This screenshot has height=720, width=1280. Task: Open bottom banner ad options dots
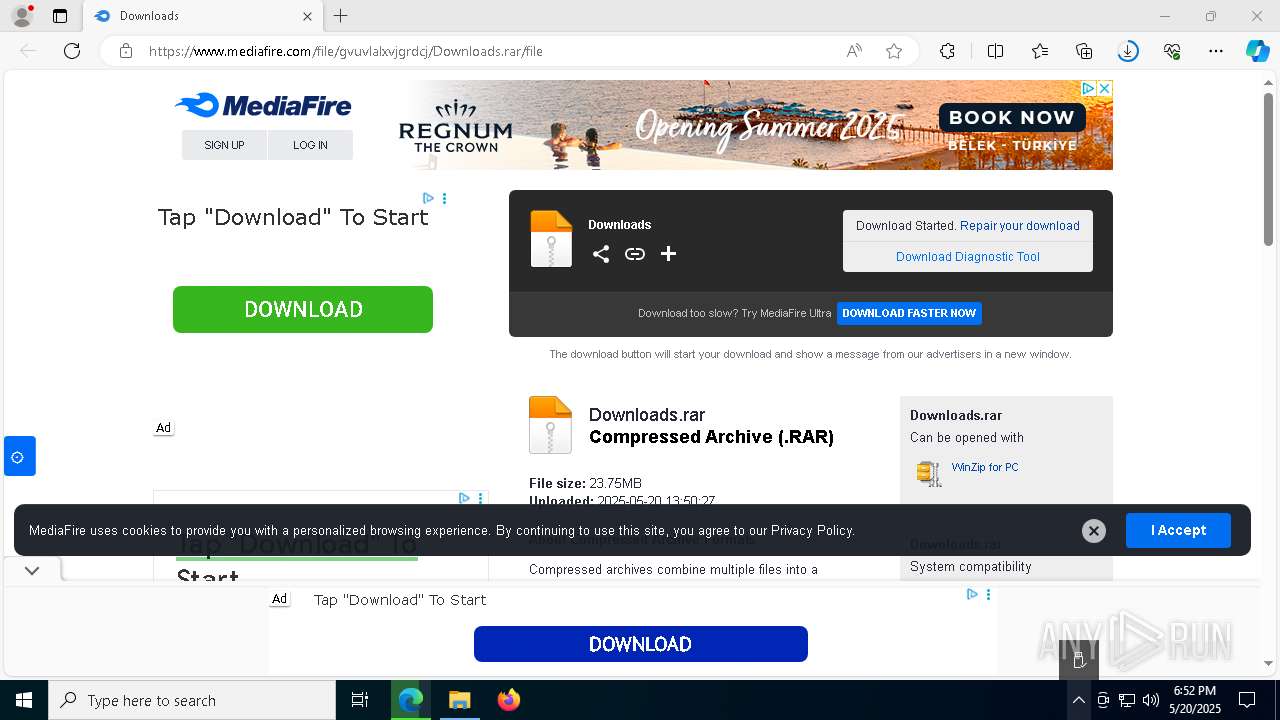(x=988, y=594)
